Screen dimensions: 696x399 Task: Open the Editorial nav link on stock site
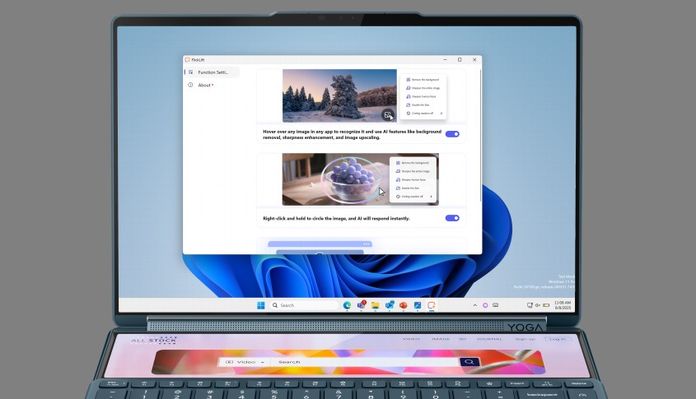[x=489, y=339]
